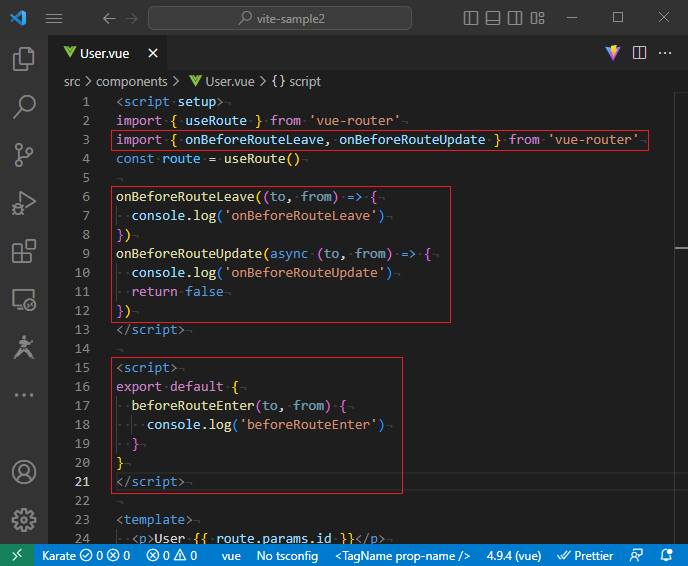Click console.log on line 10

(174, 273)
